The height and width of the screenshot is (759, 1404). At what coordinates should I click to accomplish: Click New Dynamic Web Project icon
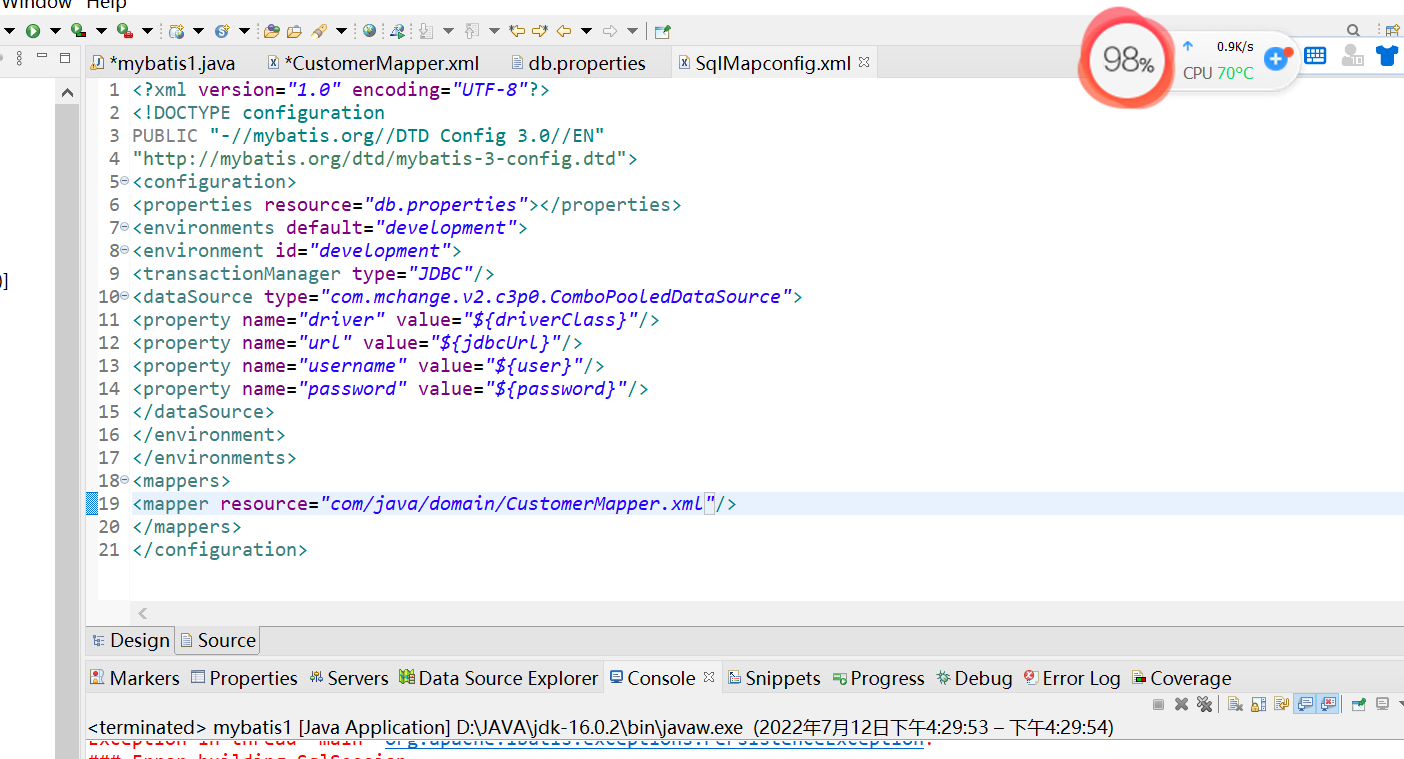pyautogui.click(x=177, y=32)
